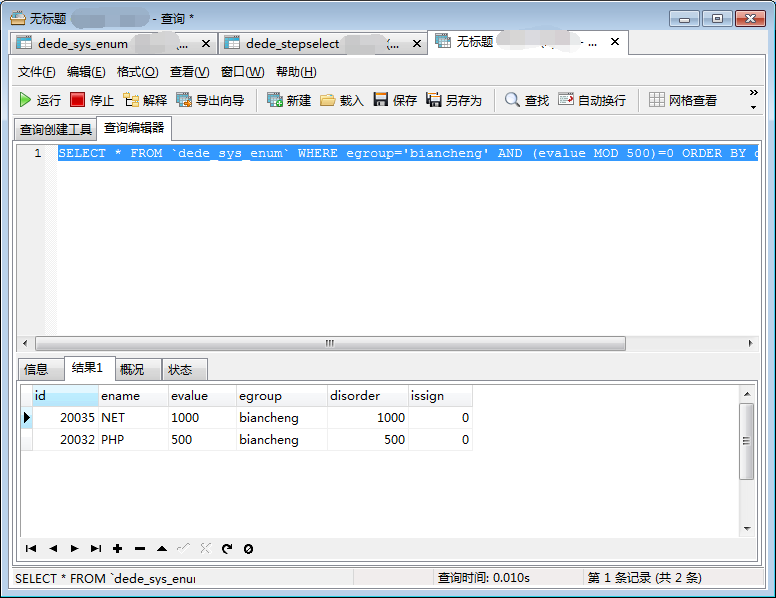Viewport: 776px width, 598px height.
Task: Open the 导出向导 (Export Wizard)
Action: pos(184,100)
